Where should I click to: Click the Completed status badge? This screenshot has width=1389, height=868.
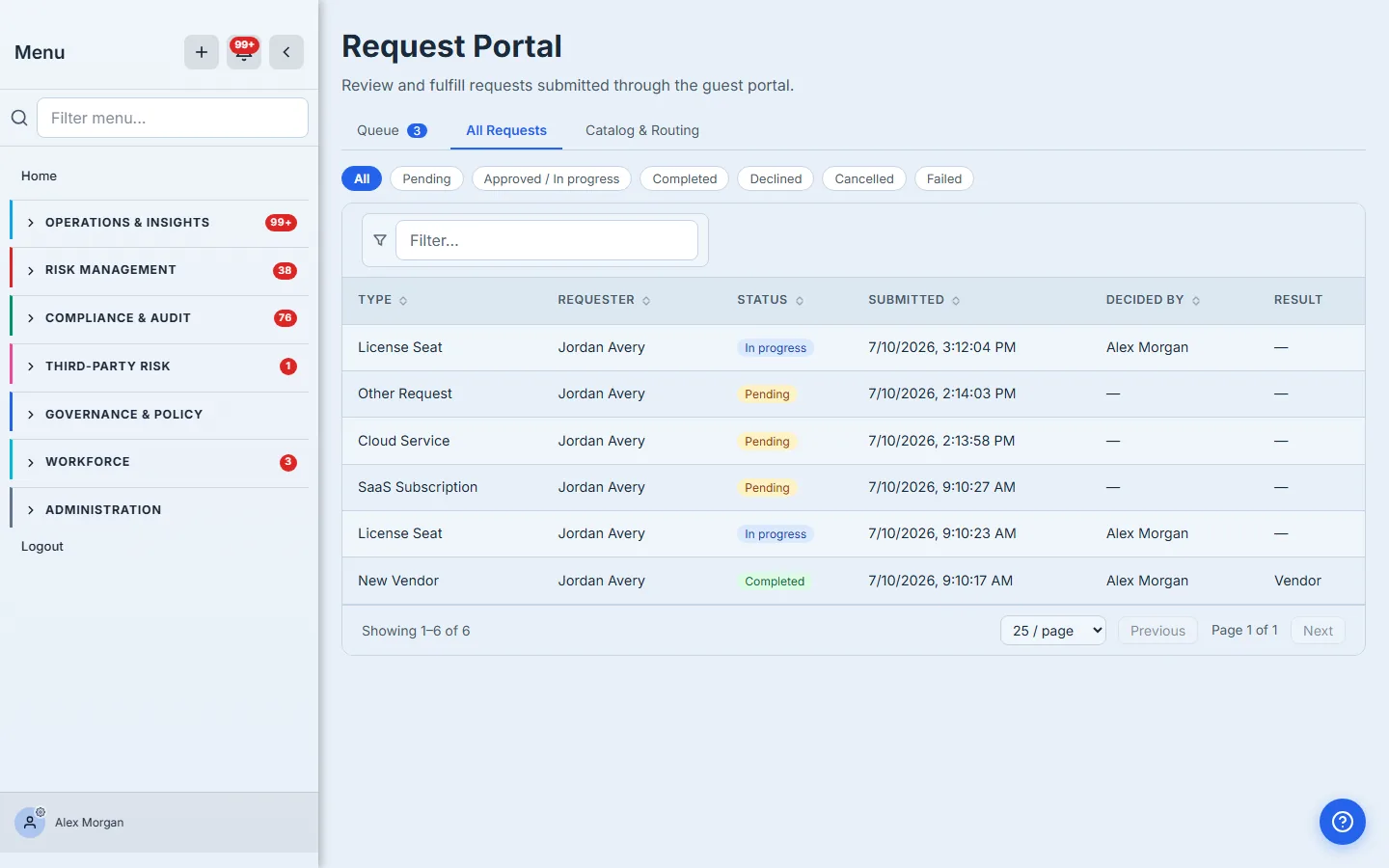click(775, 582)
